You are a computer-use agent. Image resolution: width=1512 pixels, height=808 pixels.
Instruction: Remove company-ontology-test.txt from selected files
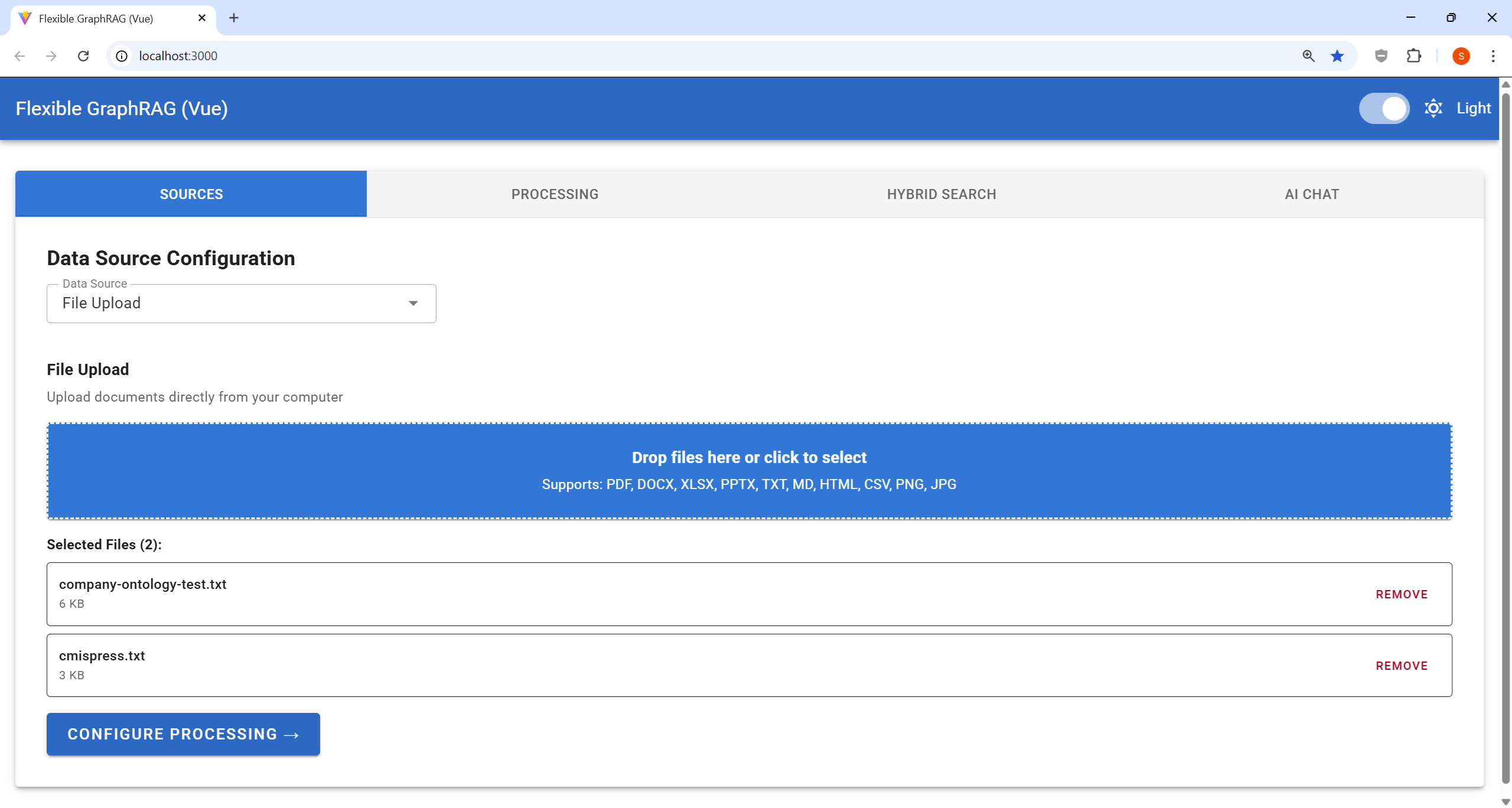pos(1401,594)
